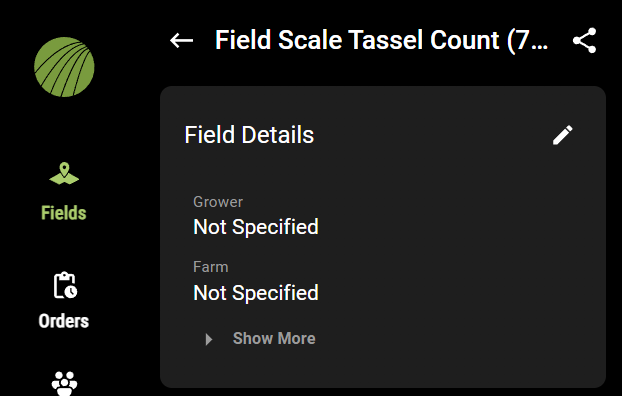Open the Orders clipboard clock icon

[65, 285]
